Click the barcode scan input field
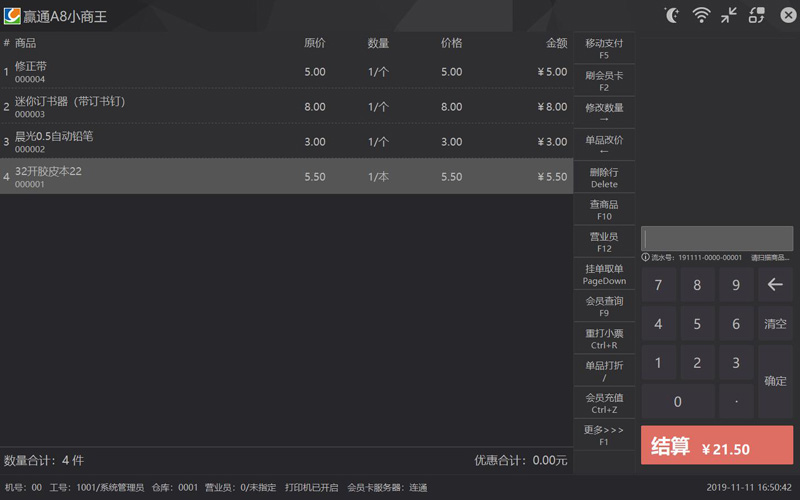The image size is (800, 500). 717,238
